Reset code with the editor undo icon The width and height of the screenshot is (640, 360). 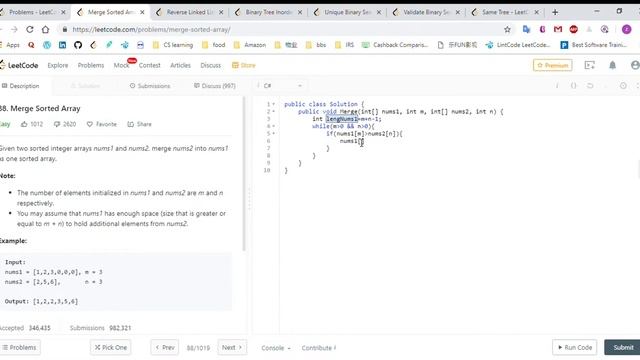click(590, 86)
